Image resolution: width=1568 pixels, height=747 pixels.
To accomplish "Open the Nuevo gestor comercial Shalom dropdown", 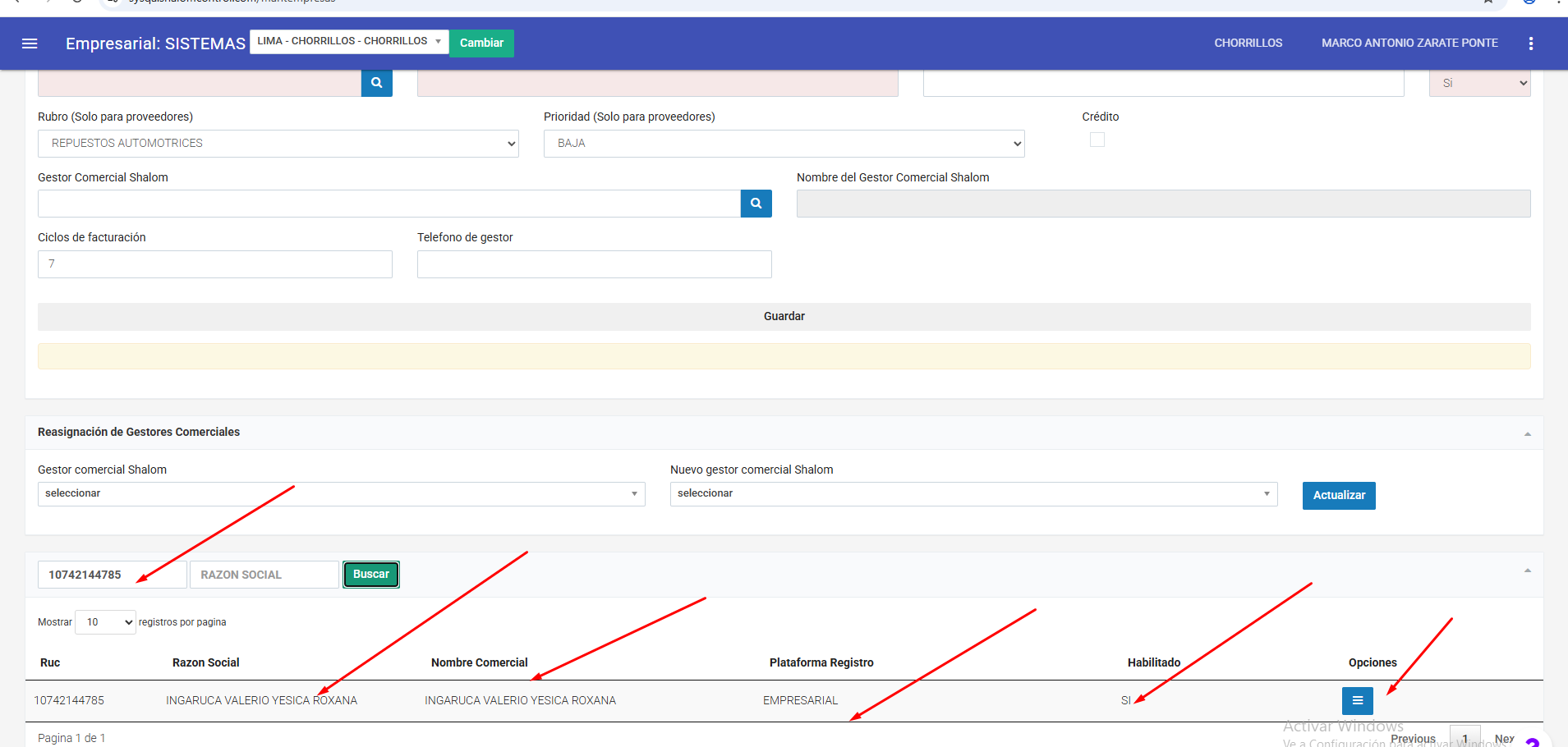I will (x=973, y=494).
